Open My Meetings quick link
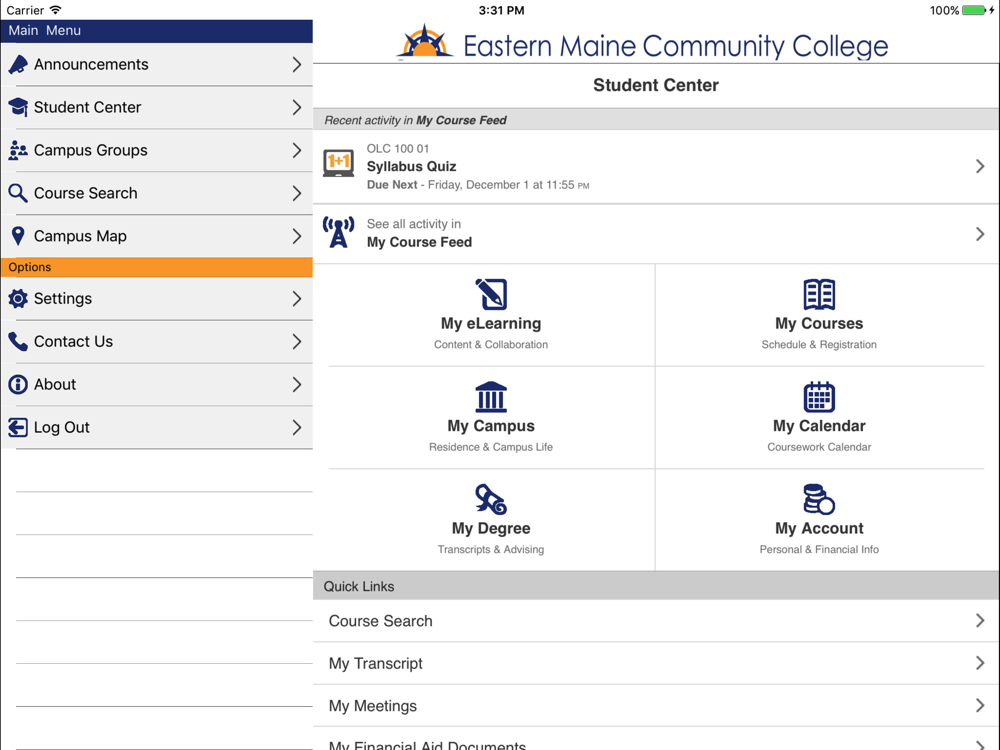 coord(656,705)
